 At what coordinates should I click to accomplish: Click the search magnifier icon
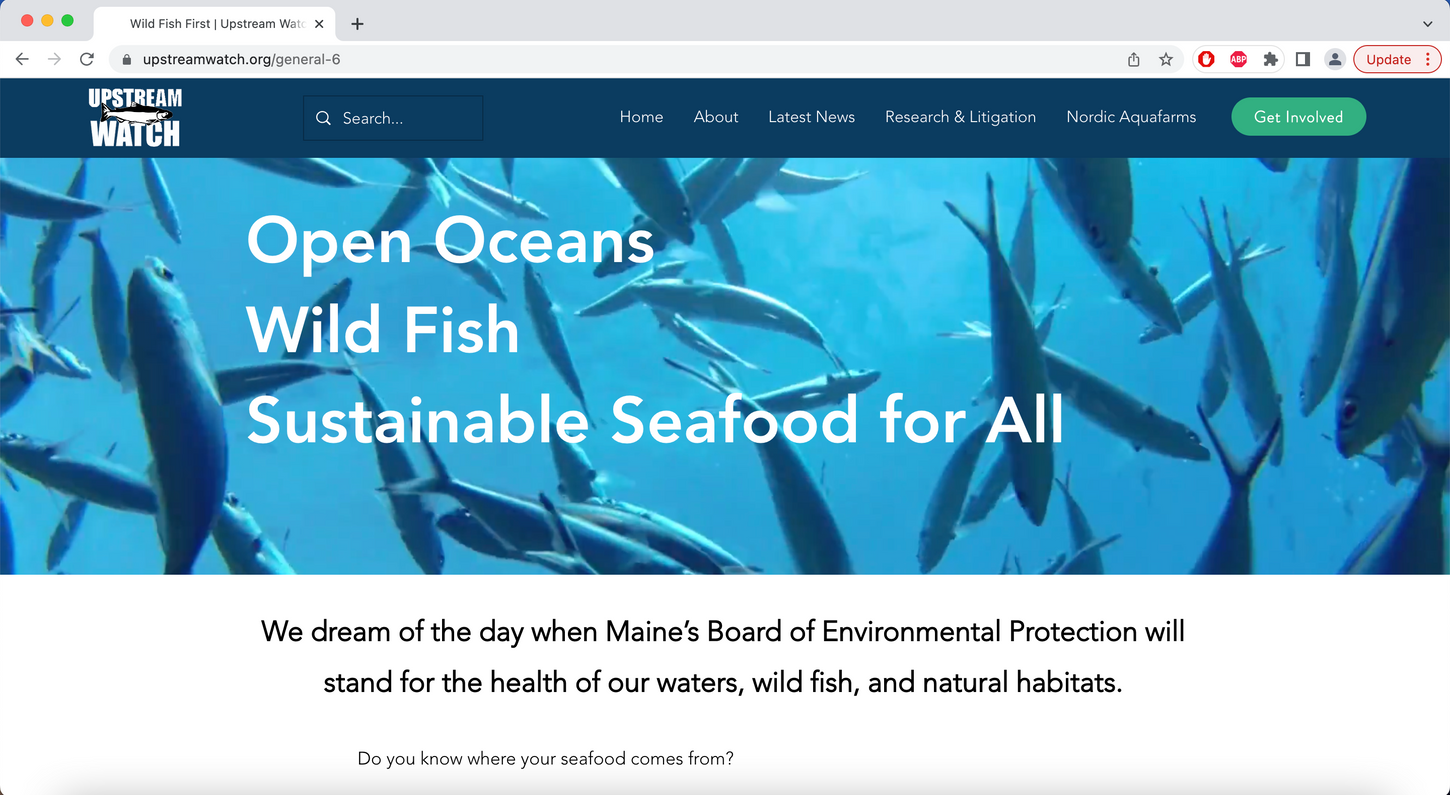323,118
